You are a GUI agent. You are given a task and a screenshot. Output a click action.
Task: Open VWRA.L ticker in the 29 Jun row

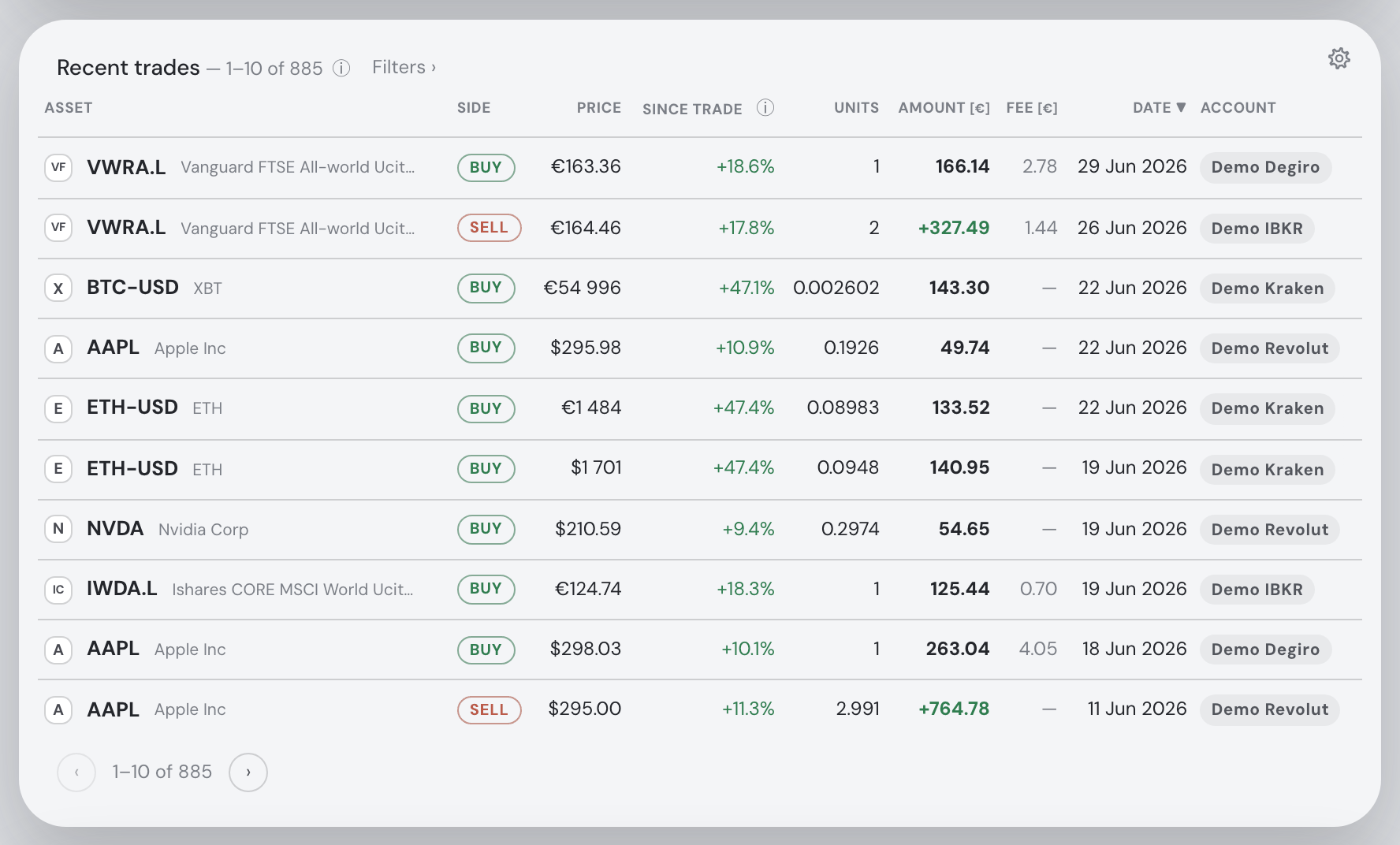point(126,167)
